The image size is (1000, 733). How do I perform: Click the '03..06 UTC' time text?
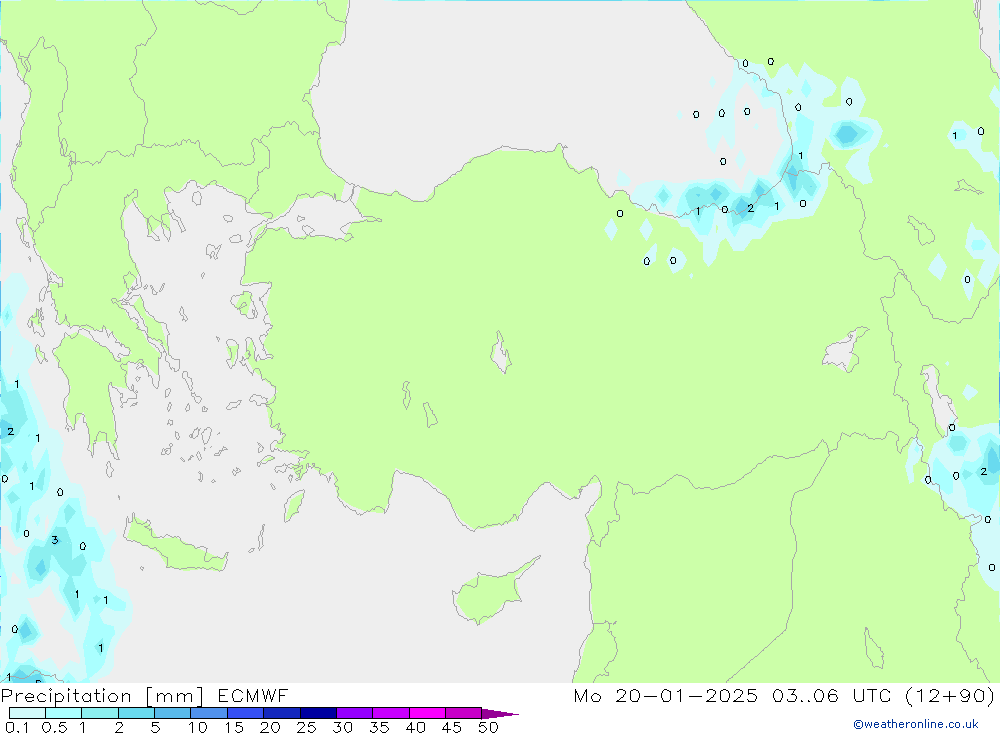point(831,695)
